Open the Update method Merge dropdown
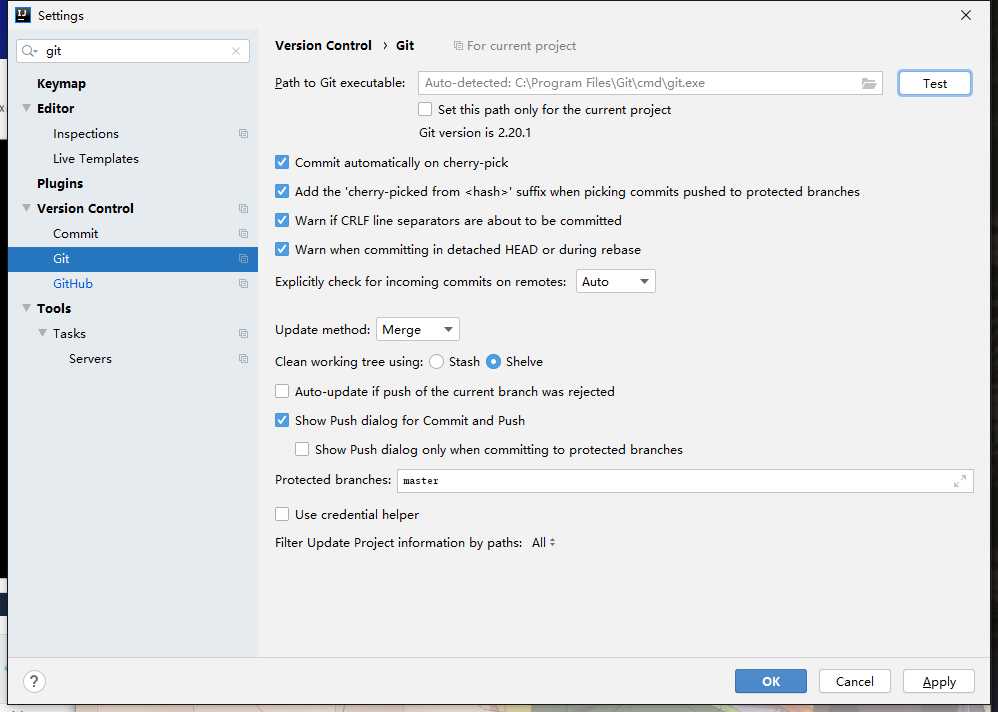Viewport: 998px width, 712px height. (418, 330)
